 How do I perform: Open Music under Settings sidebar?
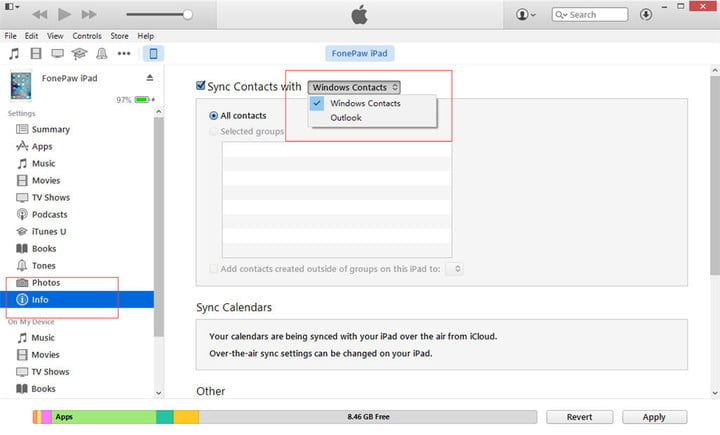point(43,163)
